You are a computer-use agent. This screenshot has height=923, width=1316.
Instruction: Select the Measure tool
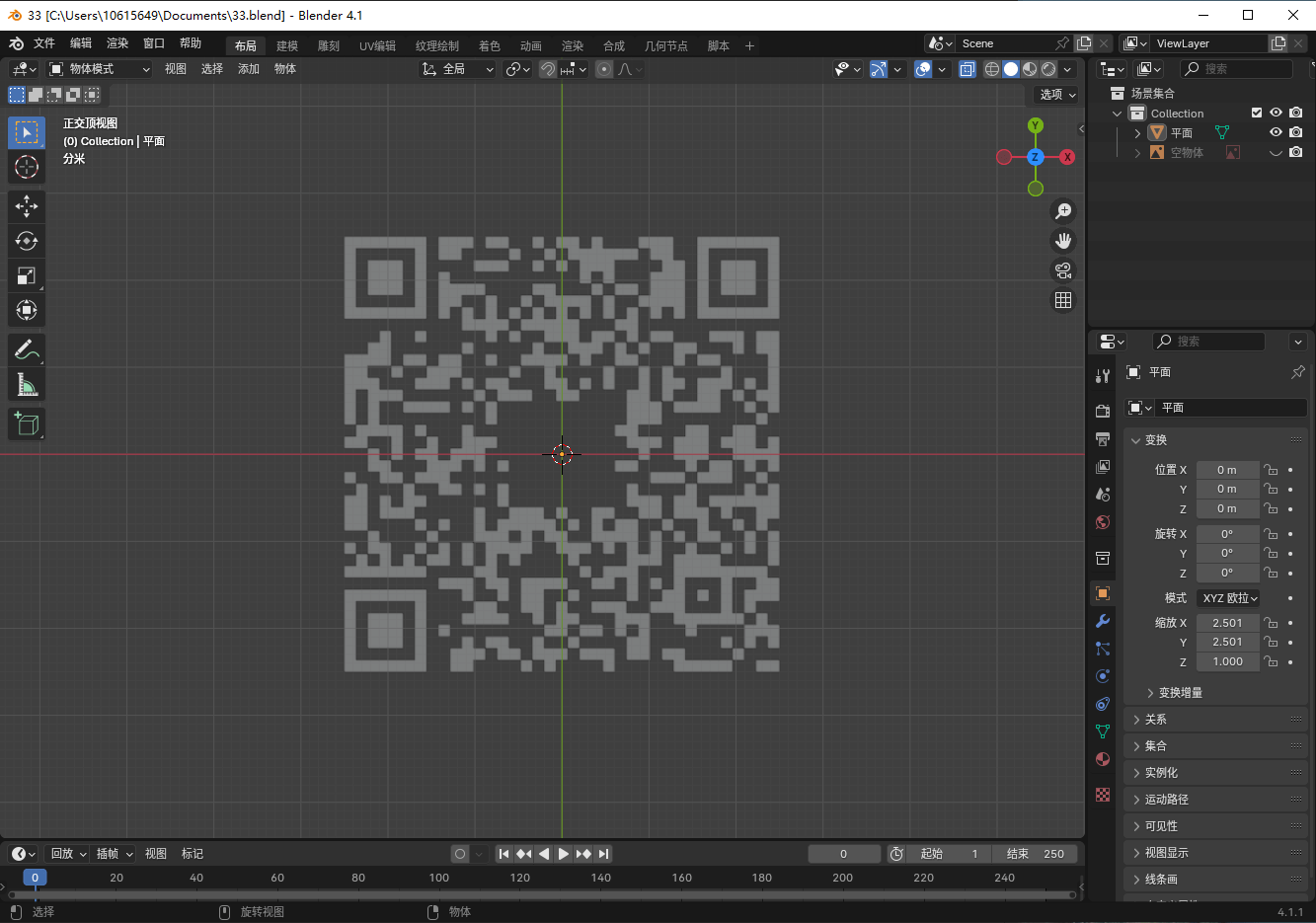pos(27,384)
